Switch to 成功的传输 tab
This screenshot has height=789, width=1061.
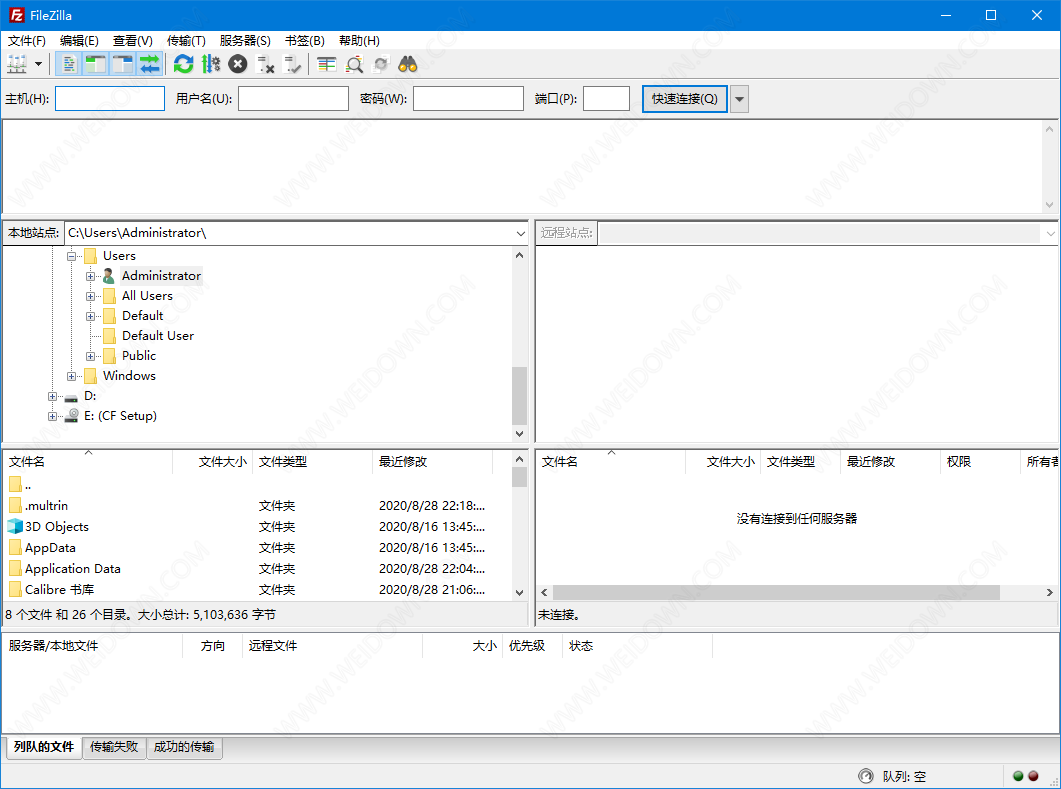[184, 747]
